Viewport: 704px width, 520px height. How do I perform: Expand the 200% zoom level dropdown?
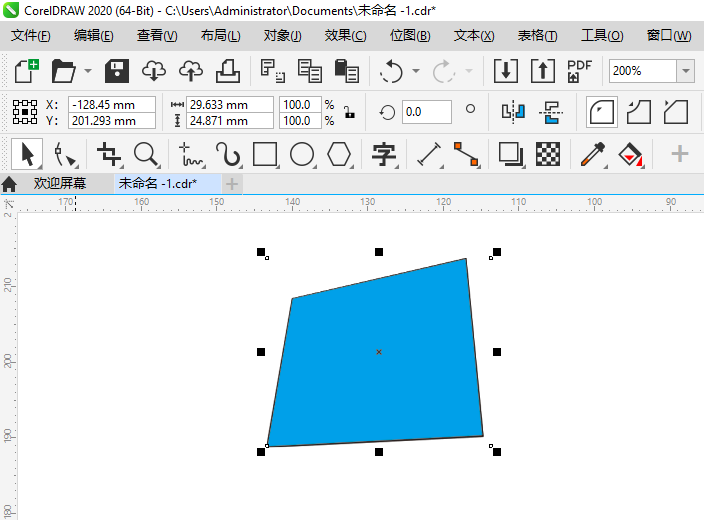tap(686, 71)
